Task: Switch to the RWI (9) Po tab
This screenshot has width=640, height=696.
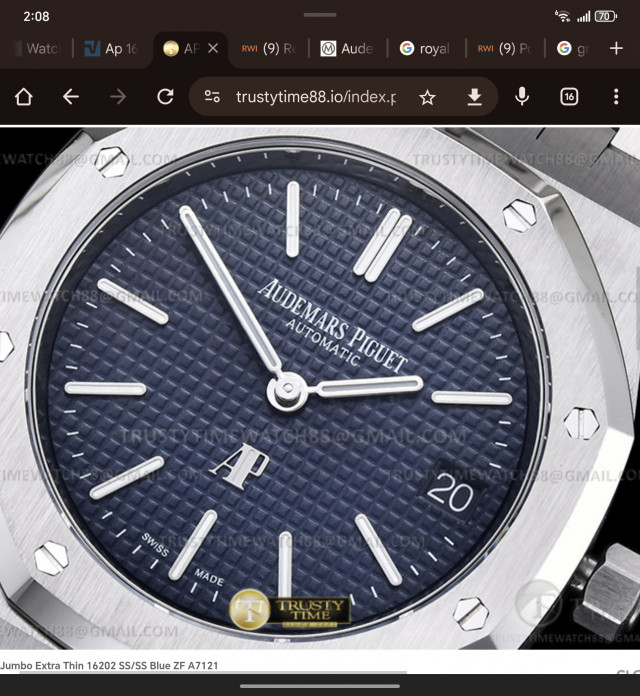Action: point(505,48)
